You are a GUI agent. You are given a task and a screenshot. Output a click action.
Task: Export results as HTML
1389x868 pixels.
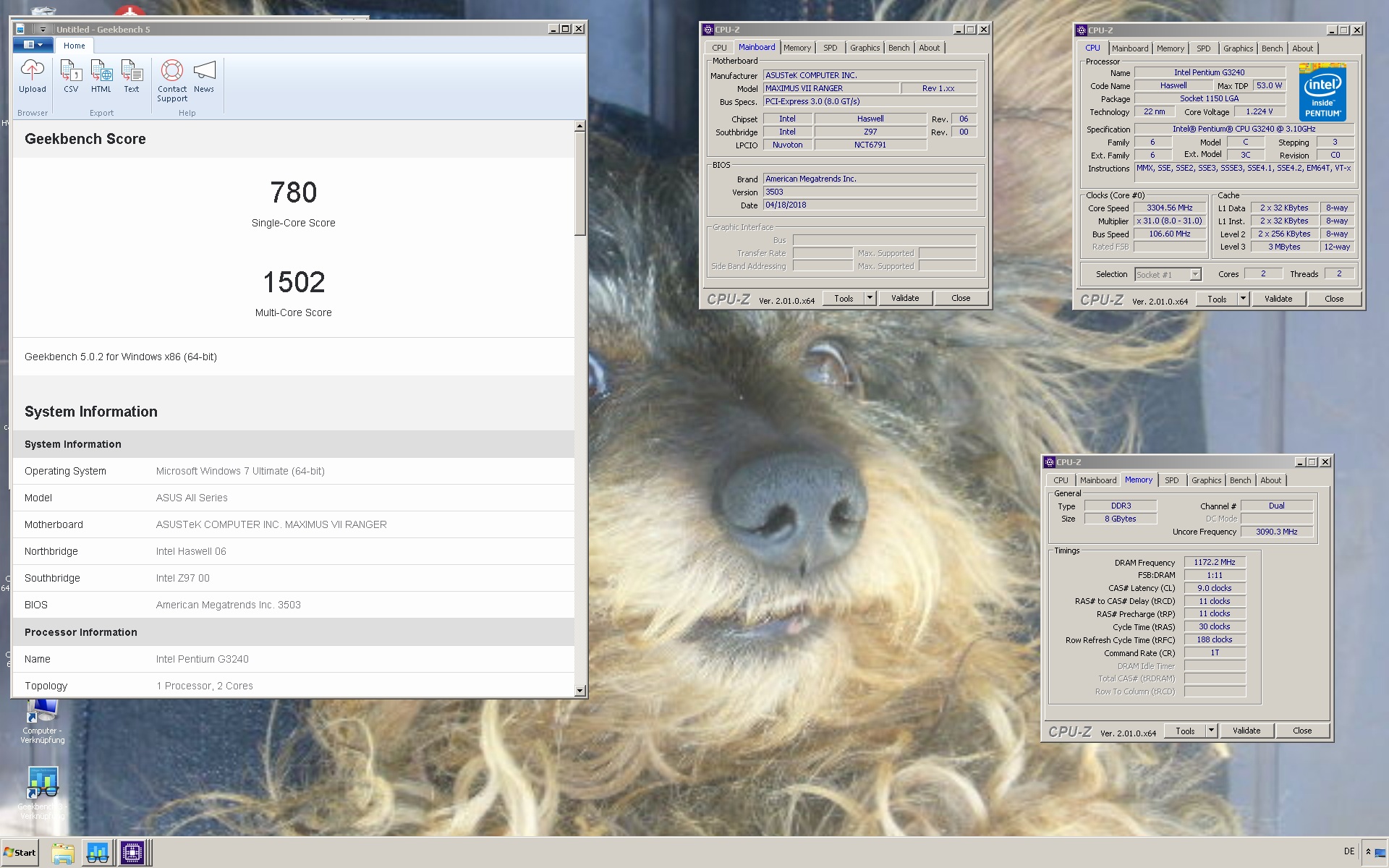coord(101,77)
